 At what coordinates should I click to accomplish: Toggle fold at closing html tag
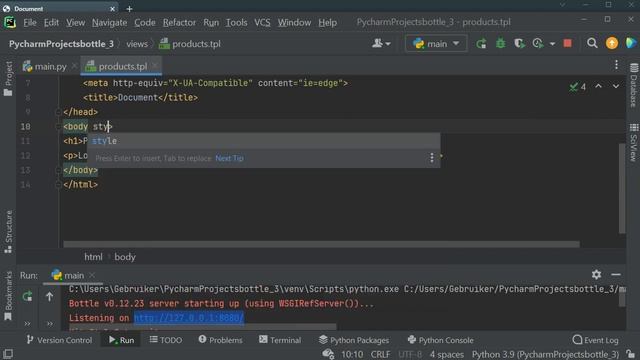coord(58,184)
